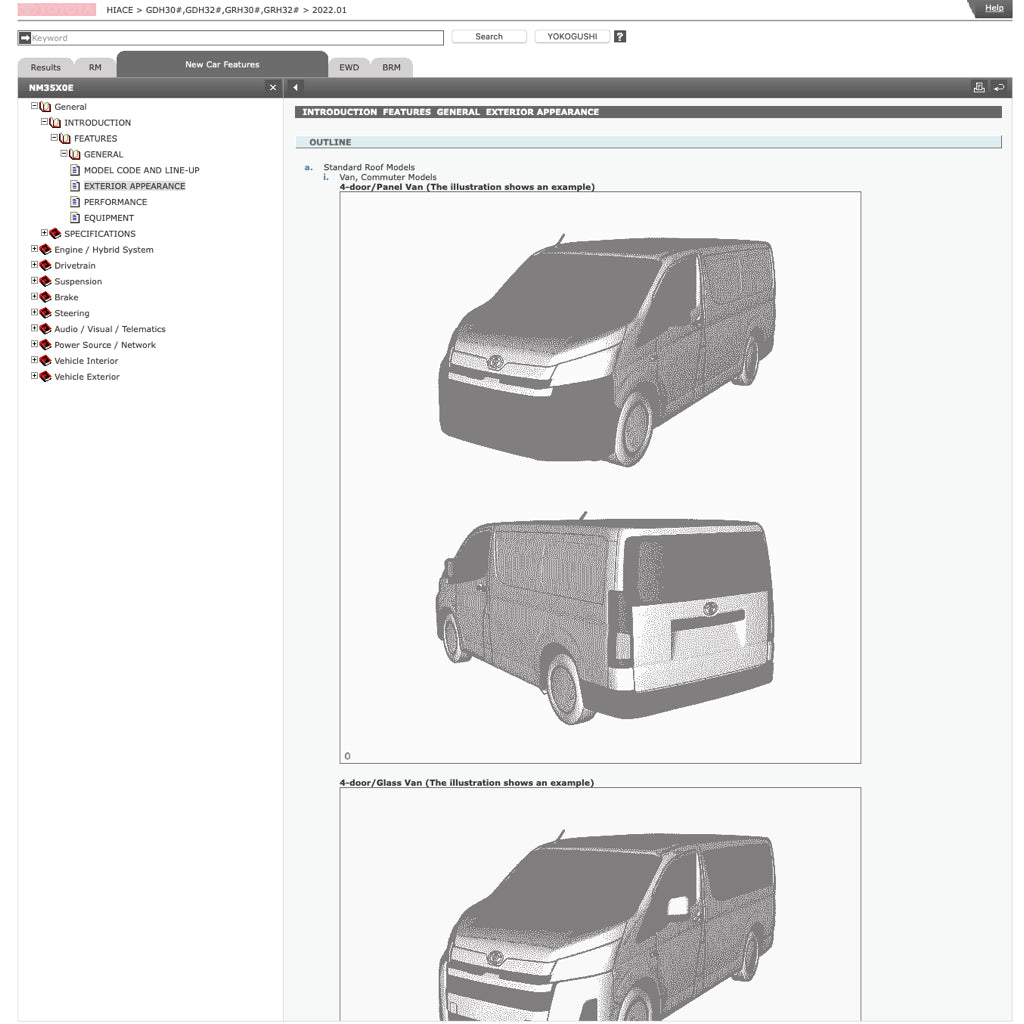Click the red book icon beside Vehicle Exterior
1024x1024 pixels.
[44, 376]
